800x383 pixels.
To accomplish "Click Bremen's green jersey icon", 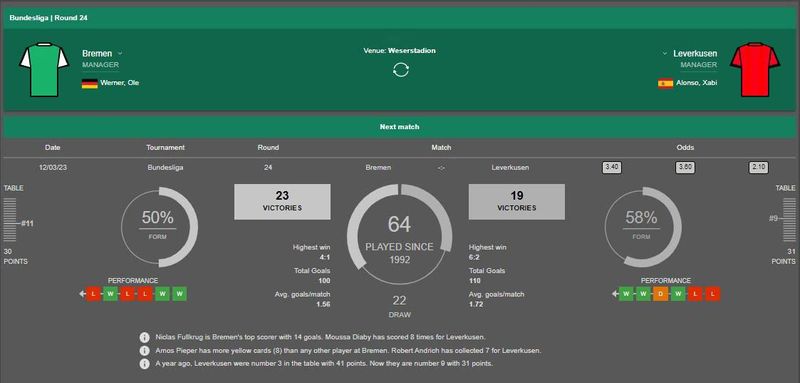I will [44, 69].
